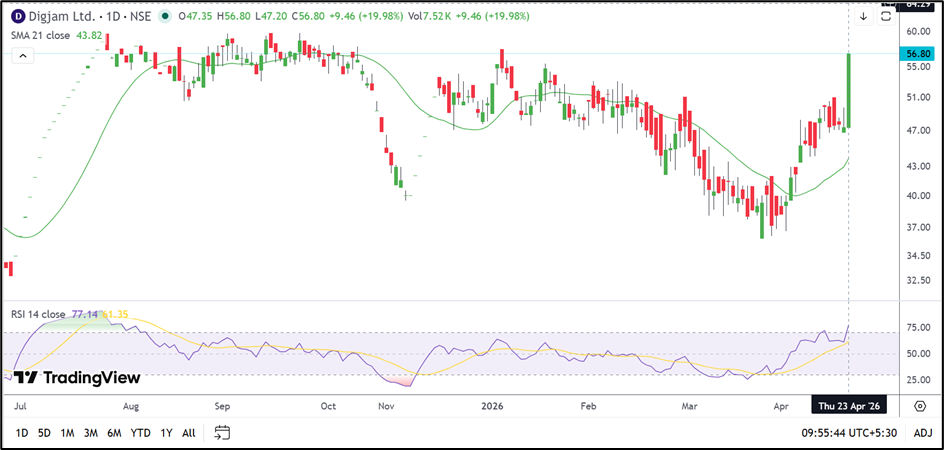Select the YTD date range

pyautogui.click(x=141, y=433)
